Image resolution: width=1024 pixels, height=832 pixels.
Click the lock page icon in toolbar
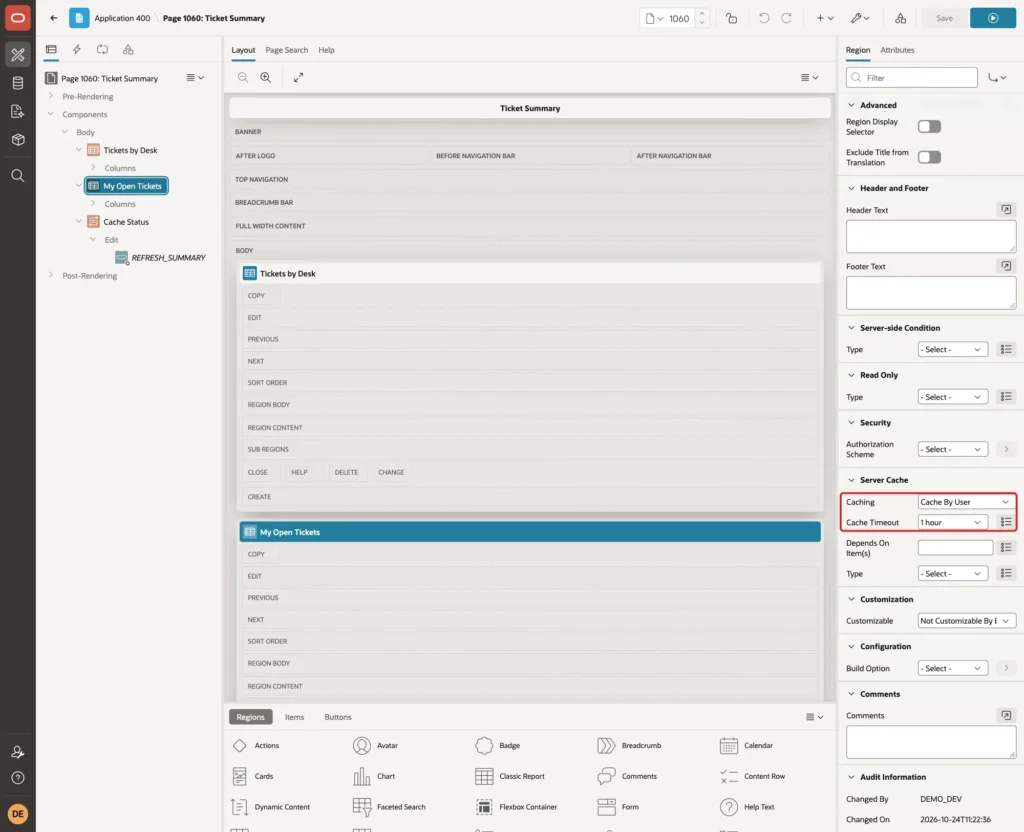click(x=731, y=18)
